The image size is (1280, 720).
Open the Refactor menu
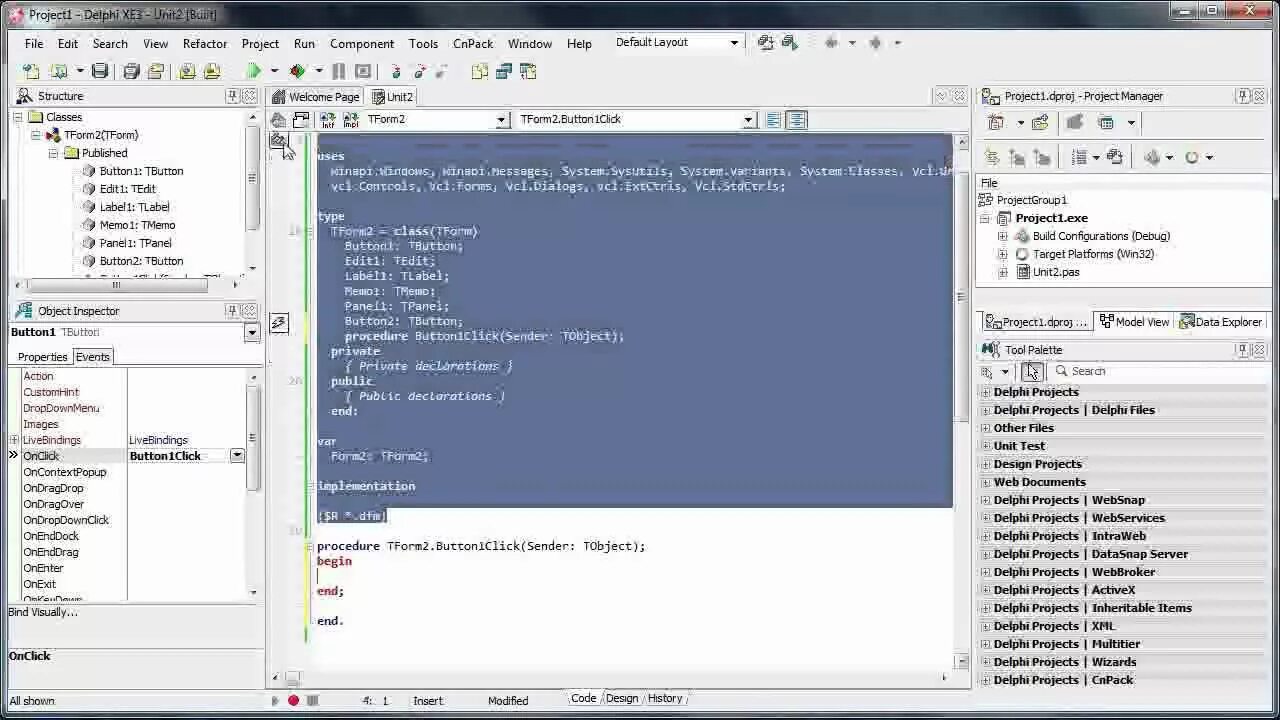[205, 44]
